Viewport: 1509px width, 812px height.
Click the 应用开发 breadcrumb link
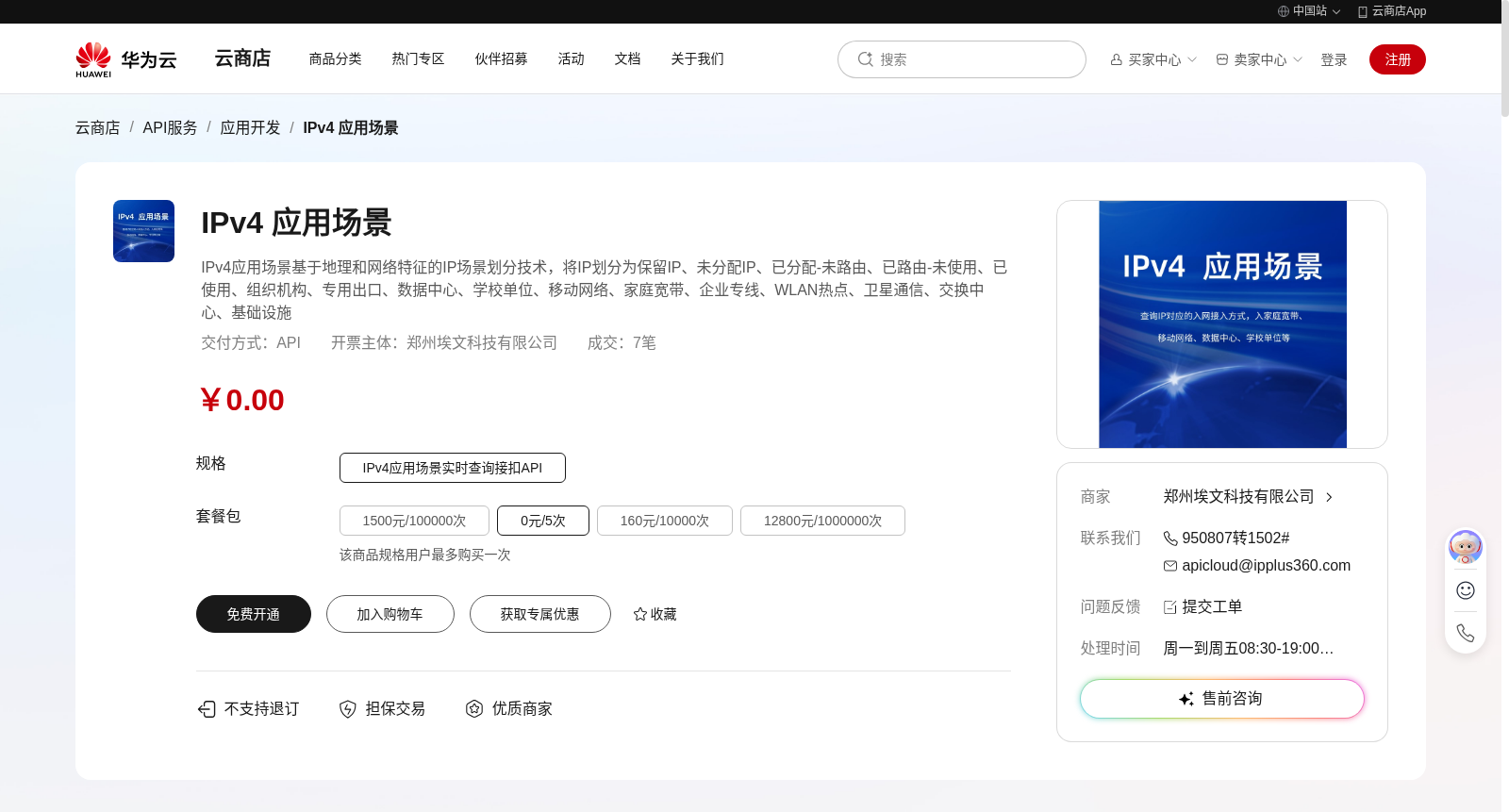tap(250, 127)
